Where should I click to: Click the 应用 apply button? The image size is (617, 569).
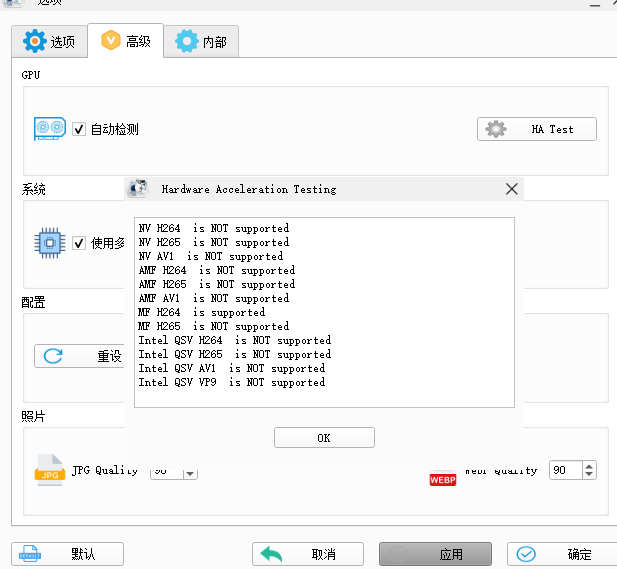click(435, 554)
